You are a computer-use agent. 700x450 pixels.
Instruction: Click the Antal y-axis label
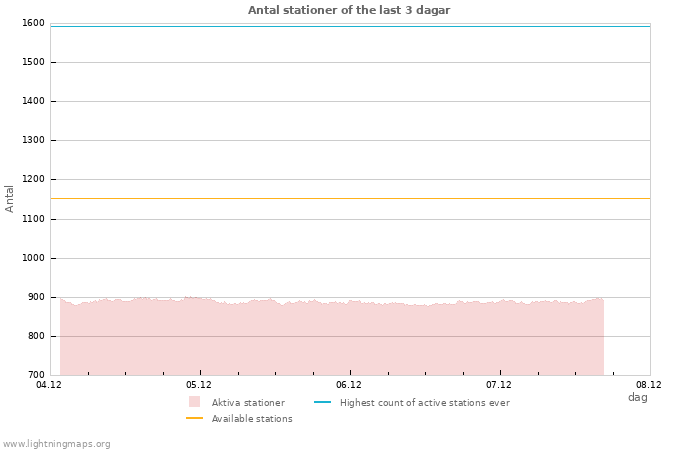(x=10, y=198)
